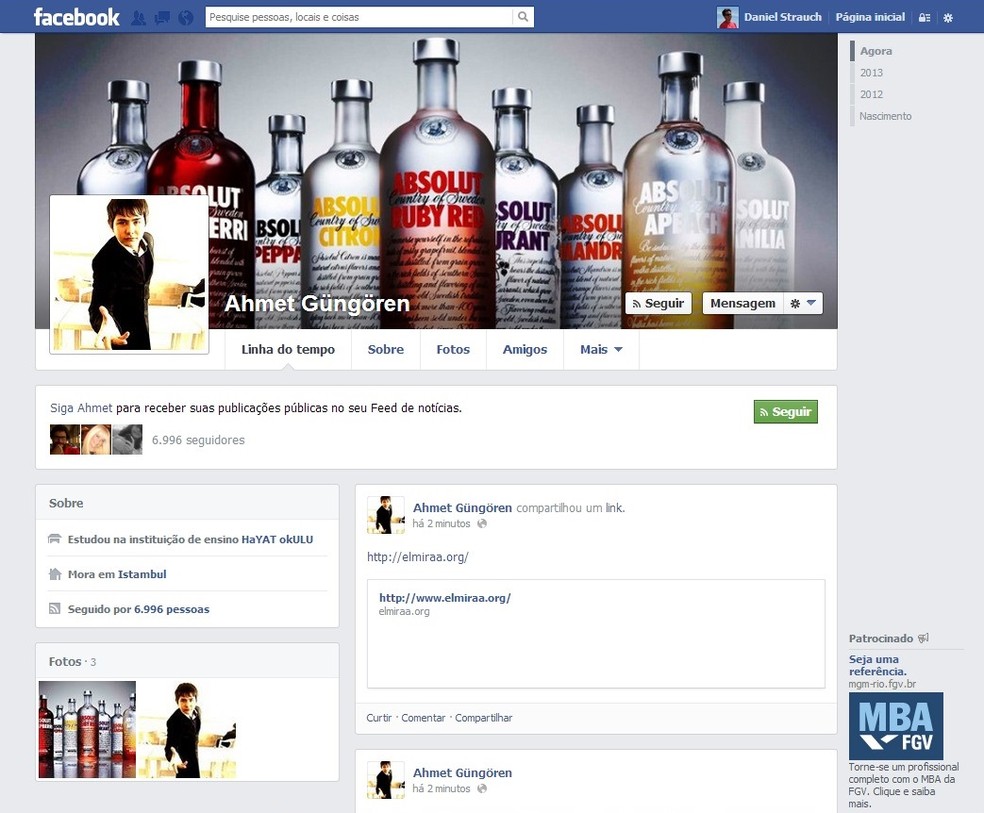Click avatar on the first post

point(386,515)
